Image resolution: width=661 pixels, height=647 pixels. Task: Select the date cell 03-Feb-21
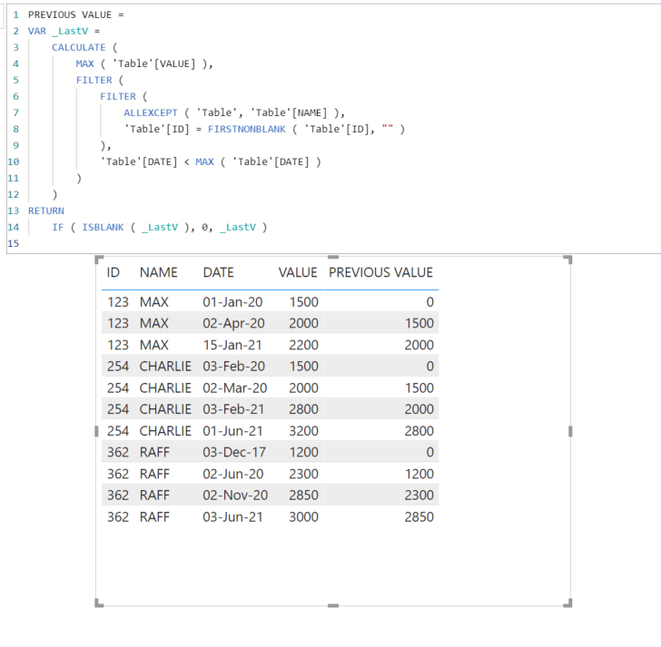coord(234,409)
